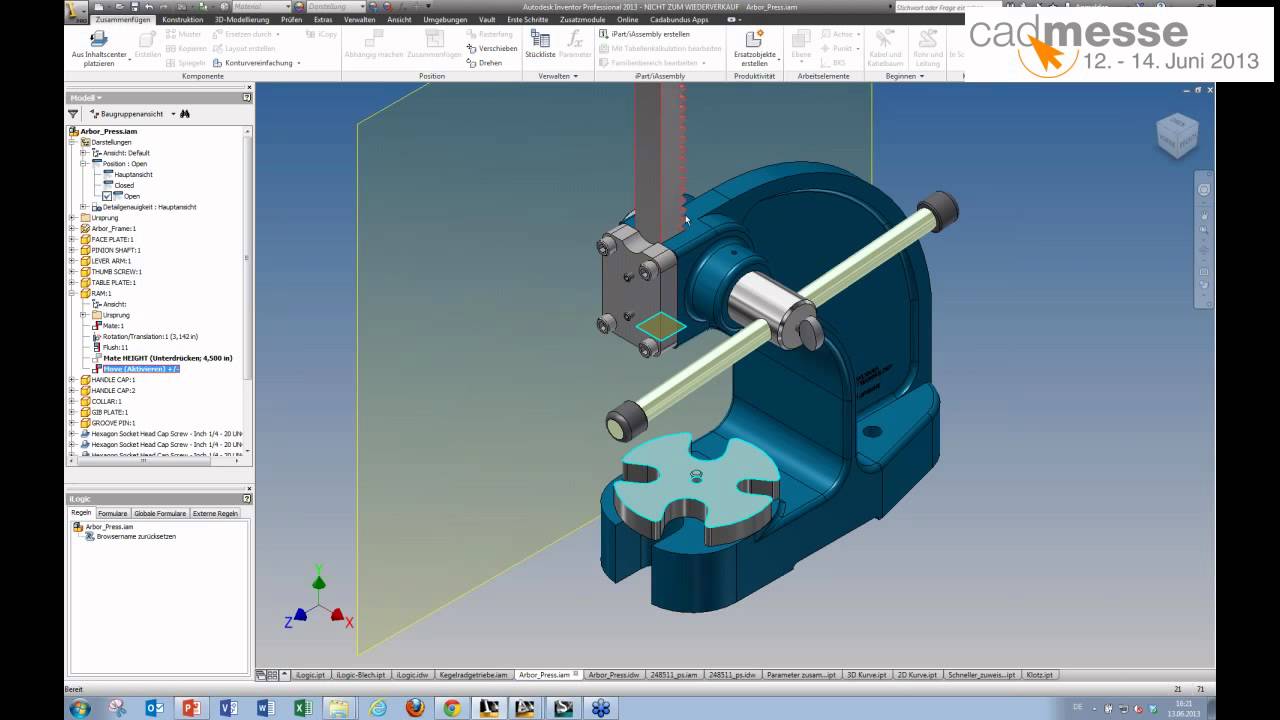Click Word icon in the taskbar
The height and width of the screenshot is (720, 1280).
[x=265, y=708]
